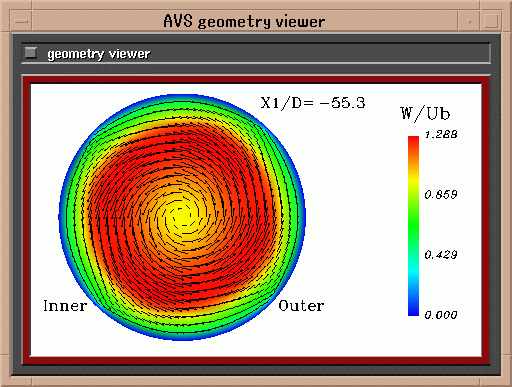Screen dimensions: 512x387
Task: Click the 0.859 colorbar label
Action: click(441, 194)
